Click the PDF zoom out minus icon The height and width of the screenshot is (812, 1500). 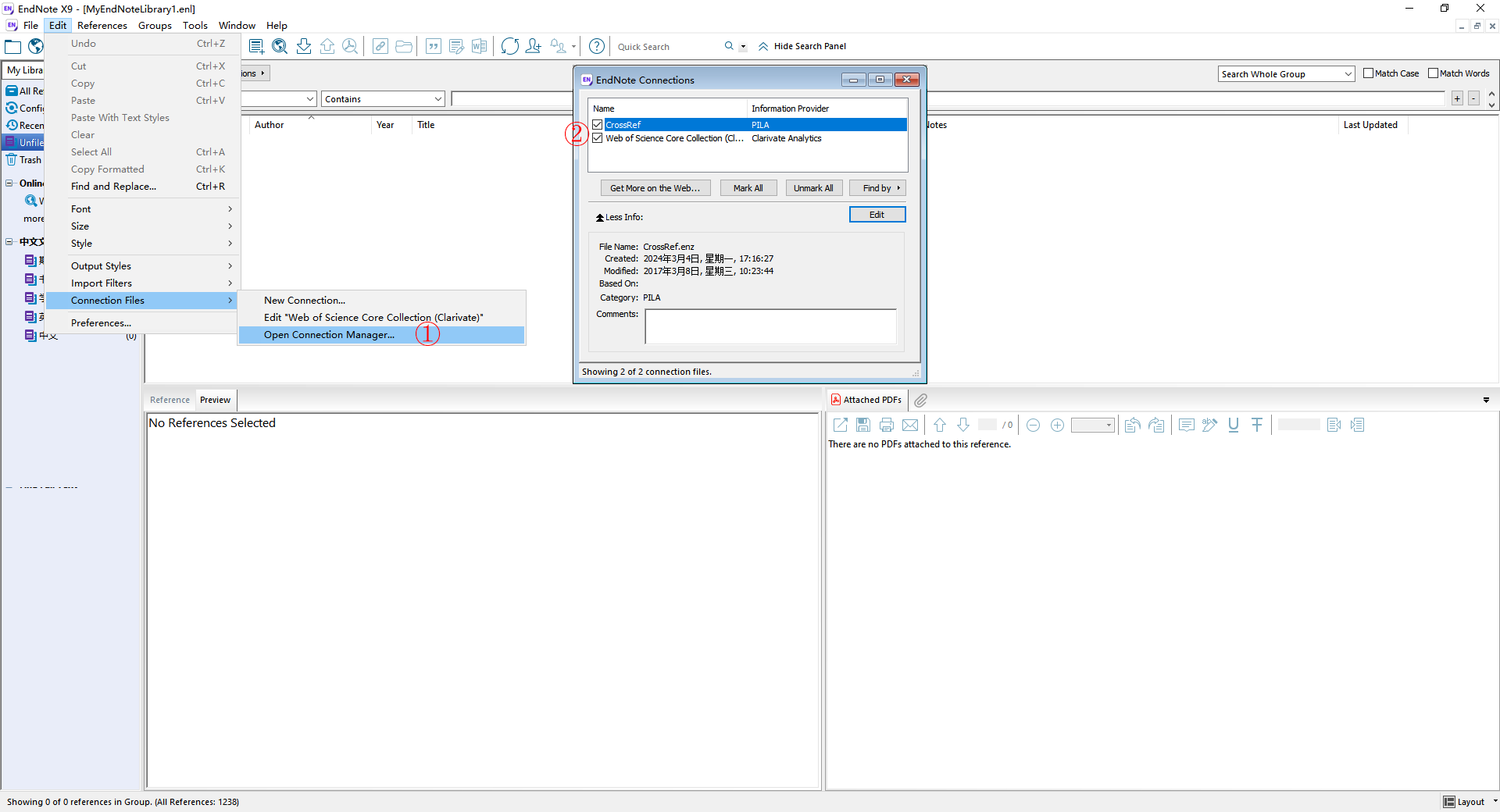(1033, 425)
